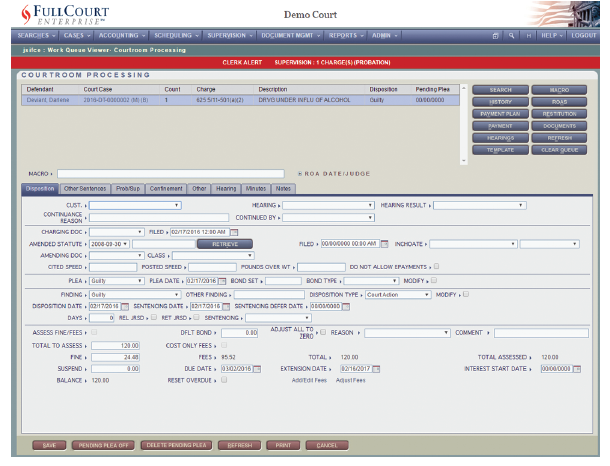Click the Delete Pending Plea button
This screenshot has height=466, width=610.
(176, 445)
